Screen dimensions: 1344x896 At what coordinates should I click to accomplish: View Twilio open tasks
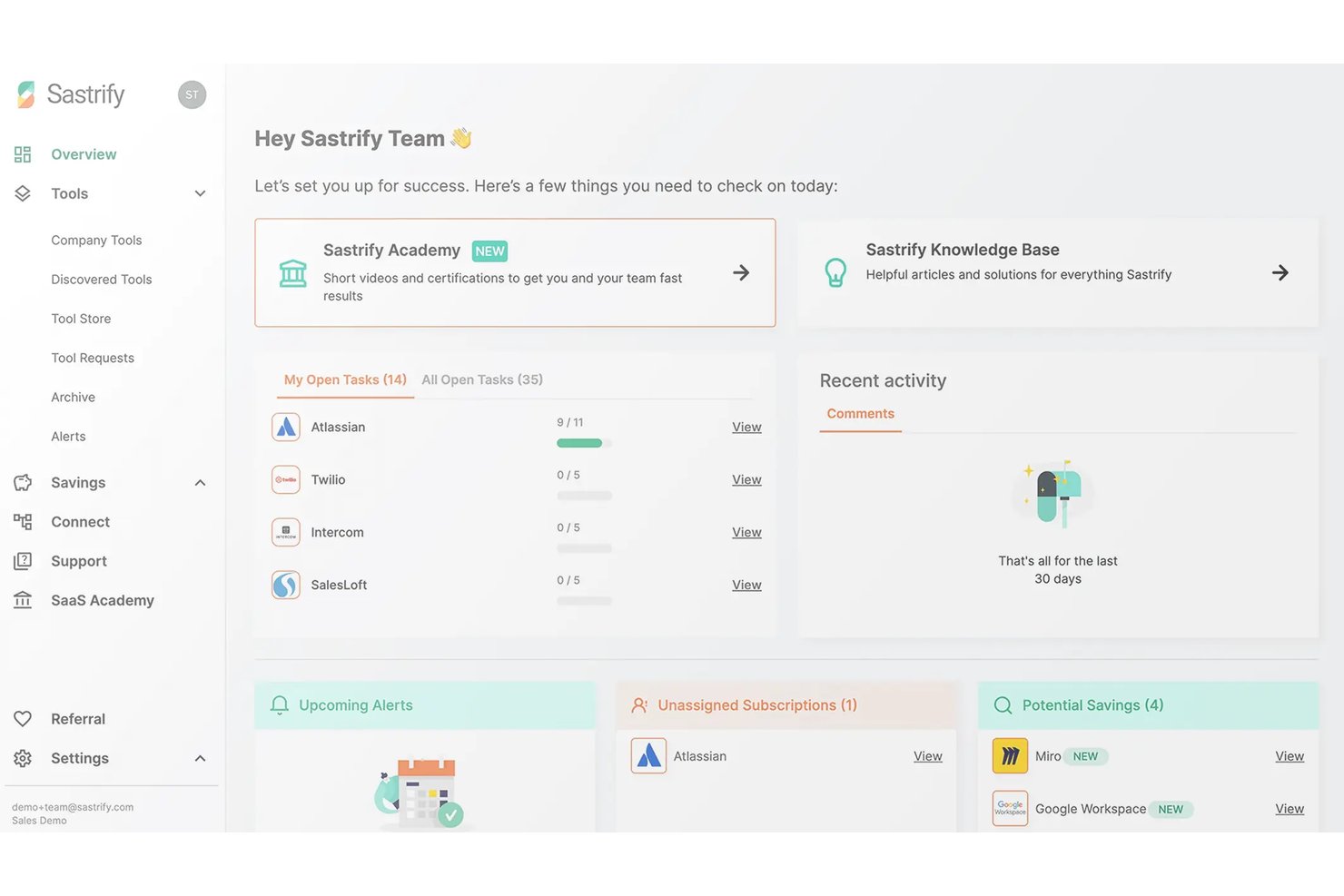pyautogui.click(x=746, y=479)
